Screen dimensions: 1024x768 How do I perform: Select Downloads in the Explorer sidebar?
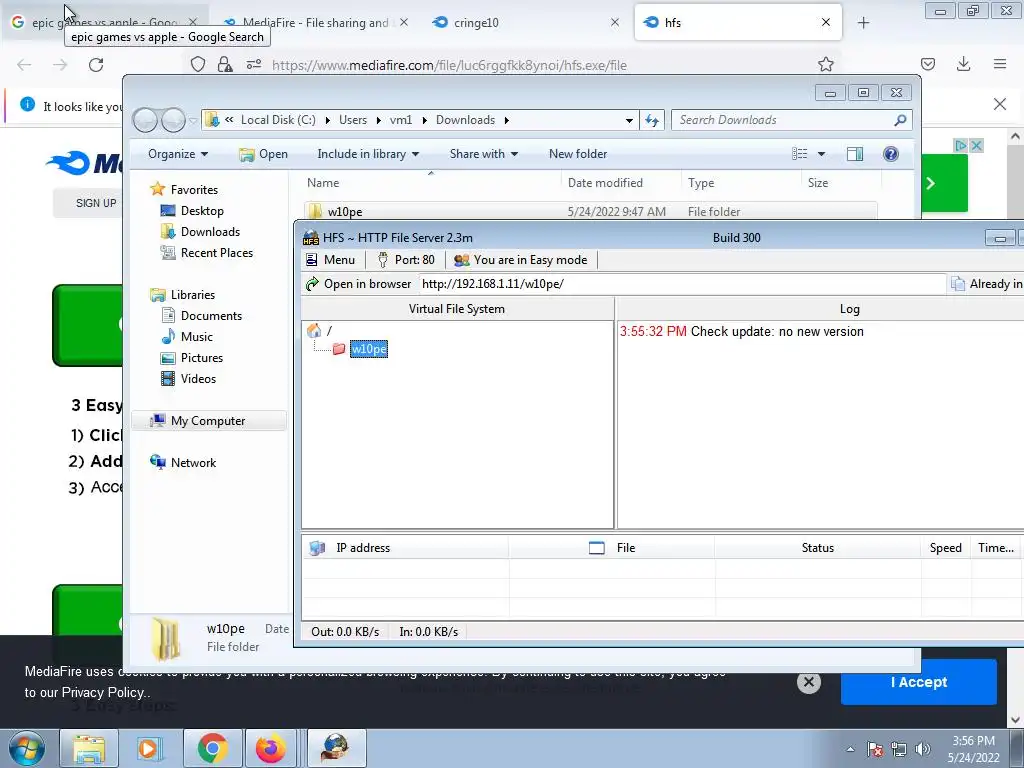(210, 232)
